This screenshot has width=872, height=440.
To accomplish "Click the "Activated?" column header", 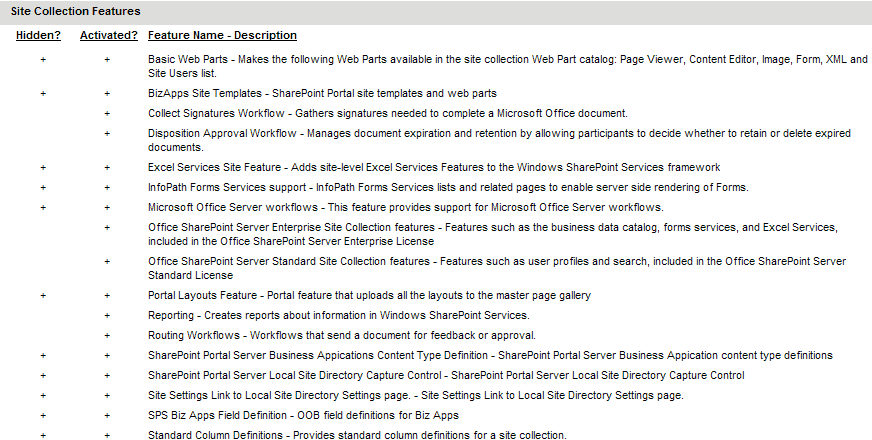I will pos(108,35).
